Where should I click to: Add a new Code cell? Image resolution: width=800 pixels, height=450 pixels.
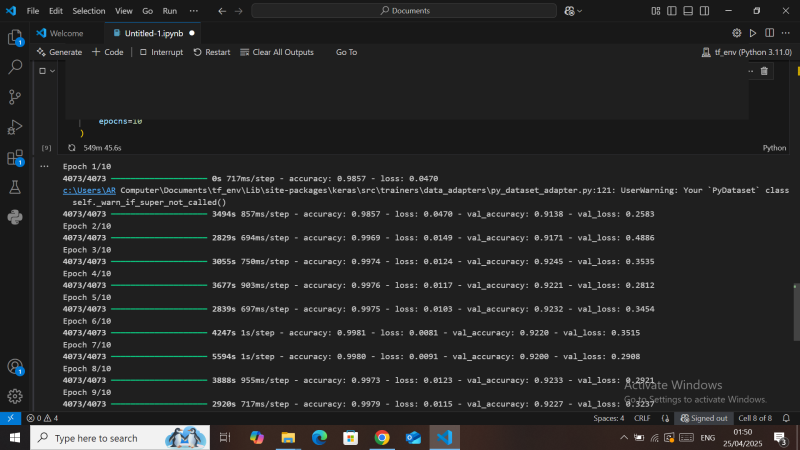[108, 52]
